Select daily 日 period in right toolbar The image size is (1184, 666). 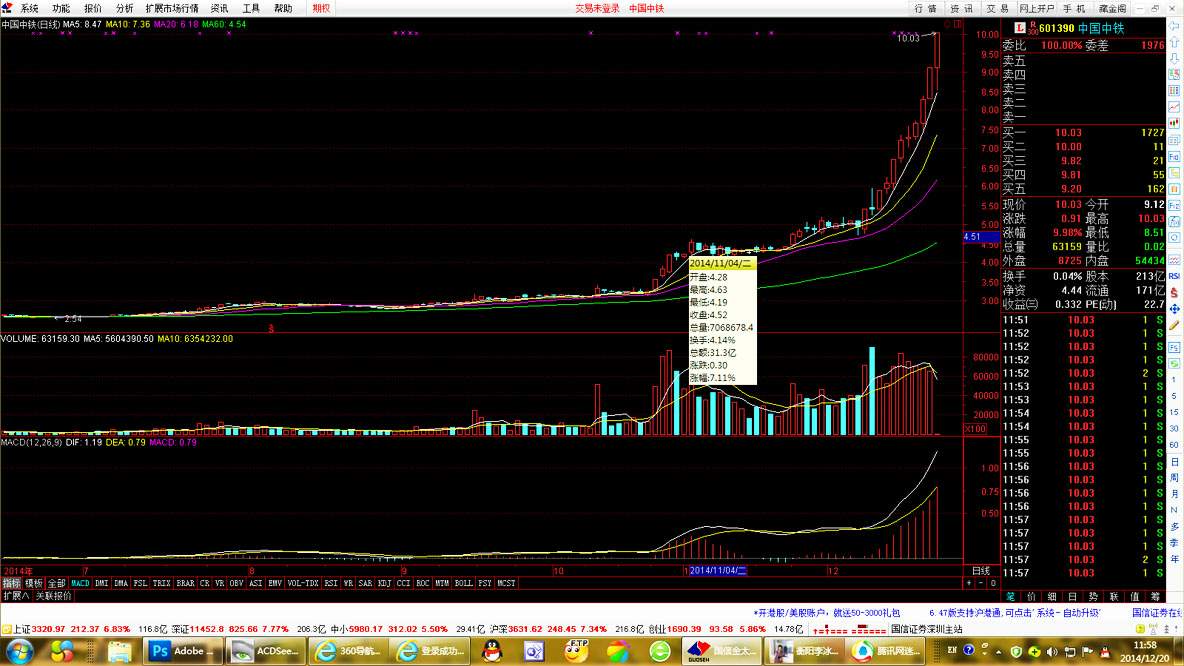(1174, 461)
